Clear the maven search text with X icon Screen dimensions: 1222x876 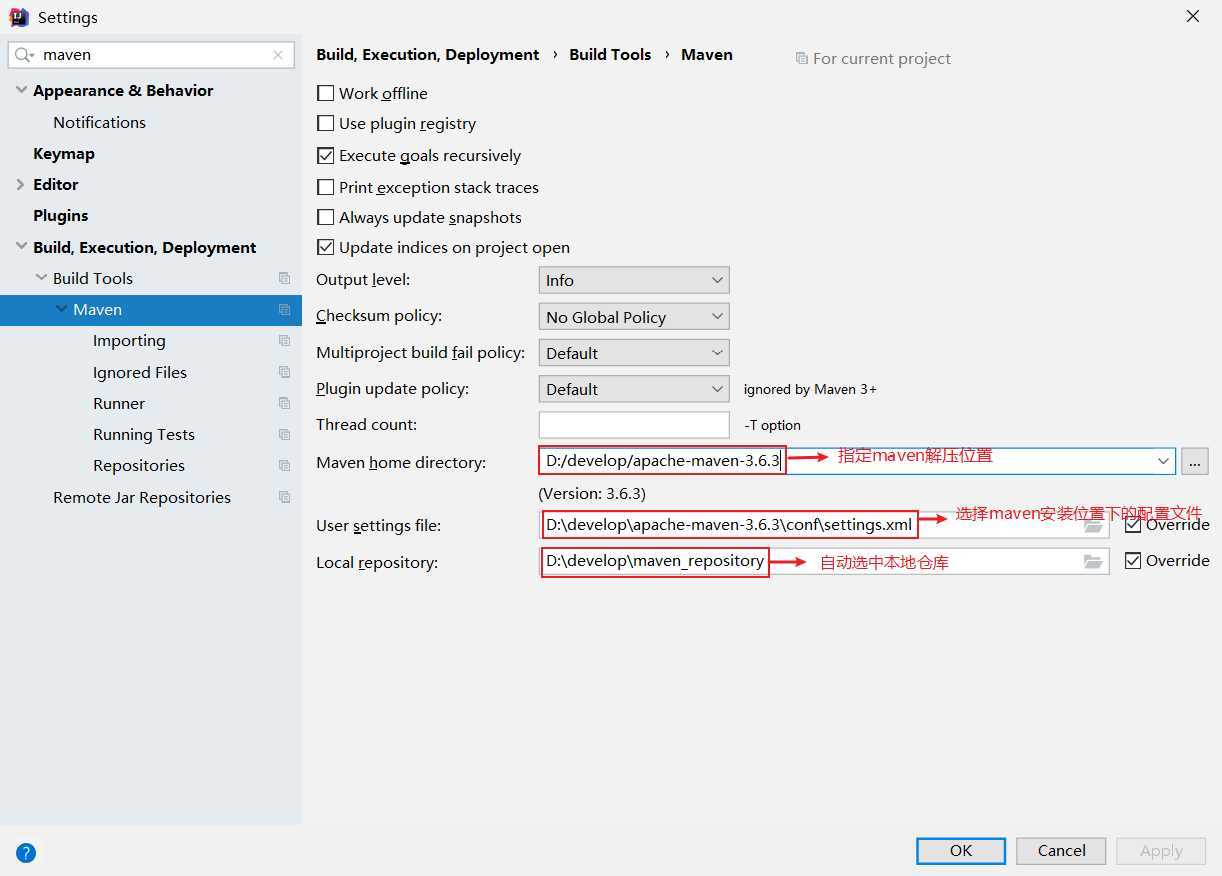pos(278,55)
